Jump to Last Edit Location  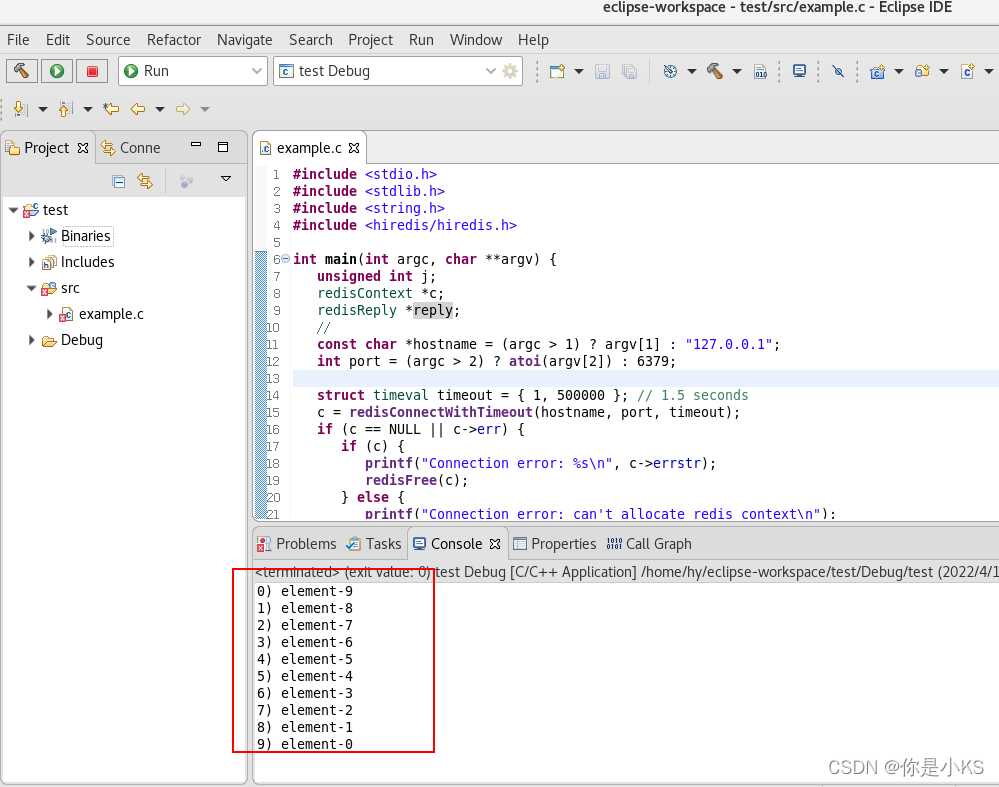[111, 109]
